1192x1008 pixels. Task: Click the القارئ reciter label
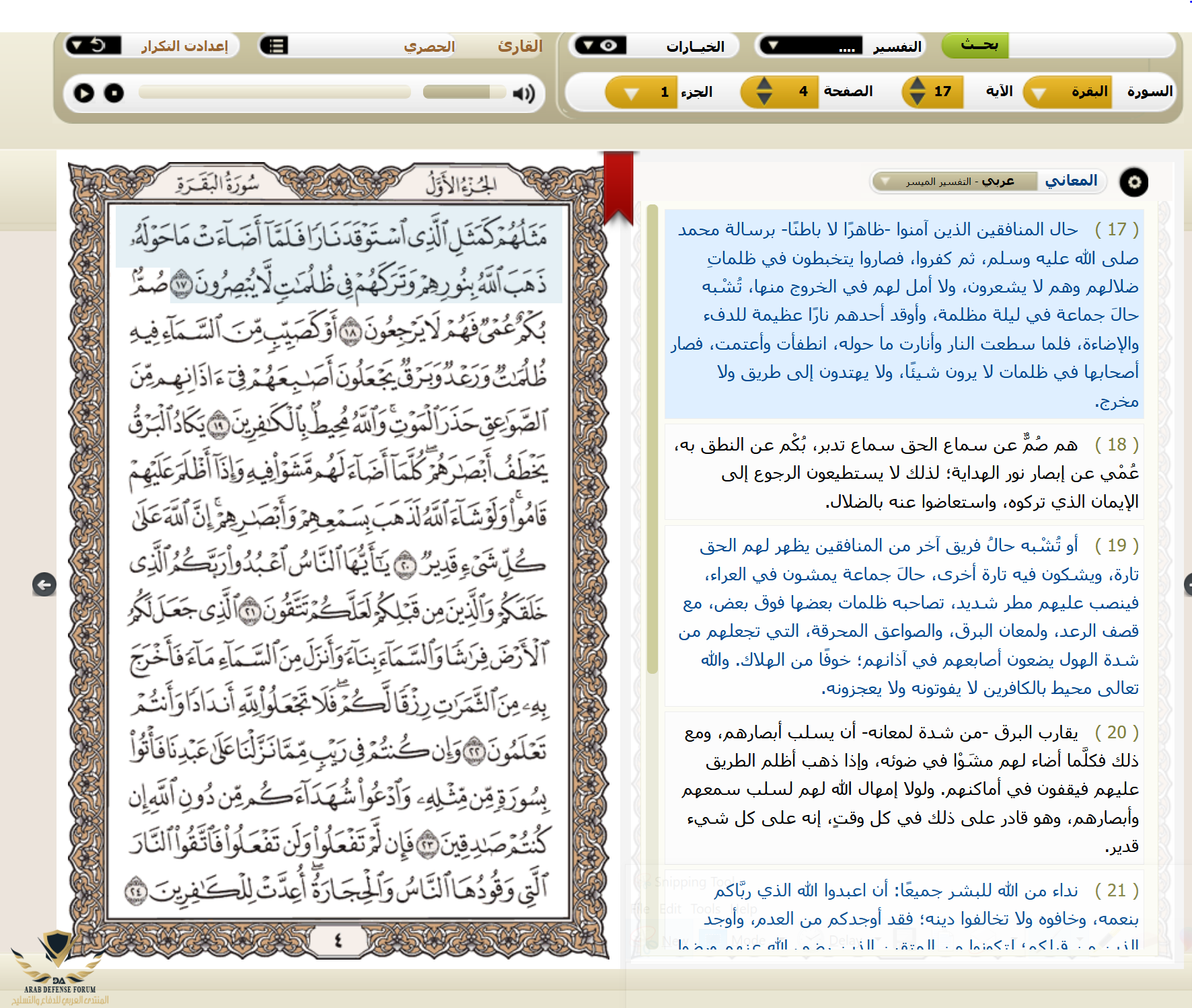point(520,46)
